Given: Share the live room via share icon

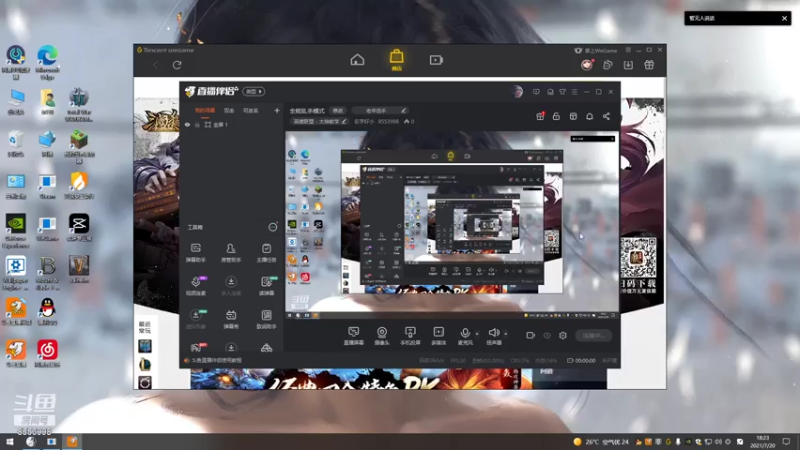Looking at the screenshot, I should 606,116.
